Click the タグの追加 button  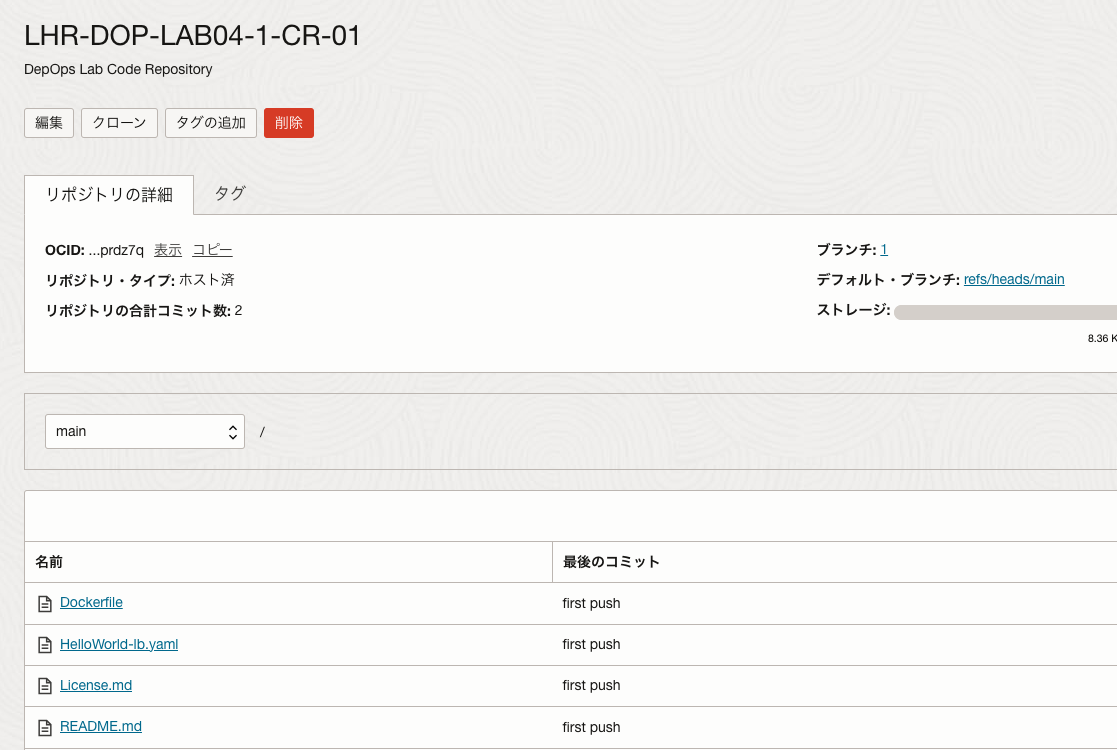point(210,122)
